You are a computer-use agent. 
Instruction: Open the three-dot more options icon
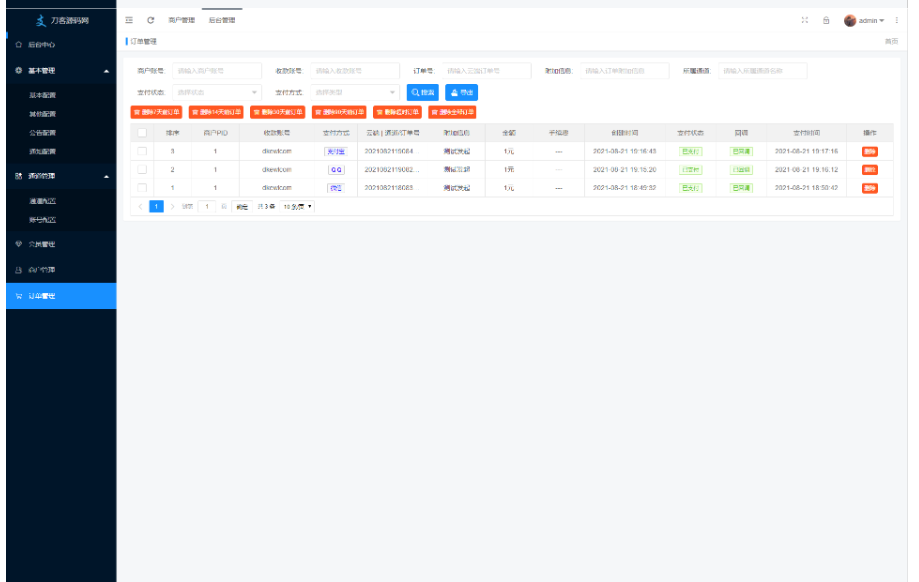[x=897, y=20]
